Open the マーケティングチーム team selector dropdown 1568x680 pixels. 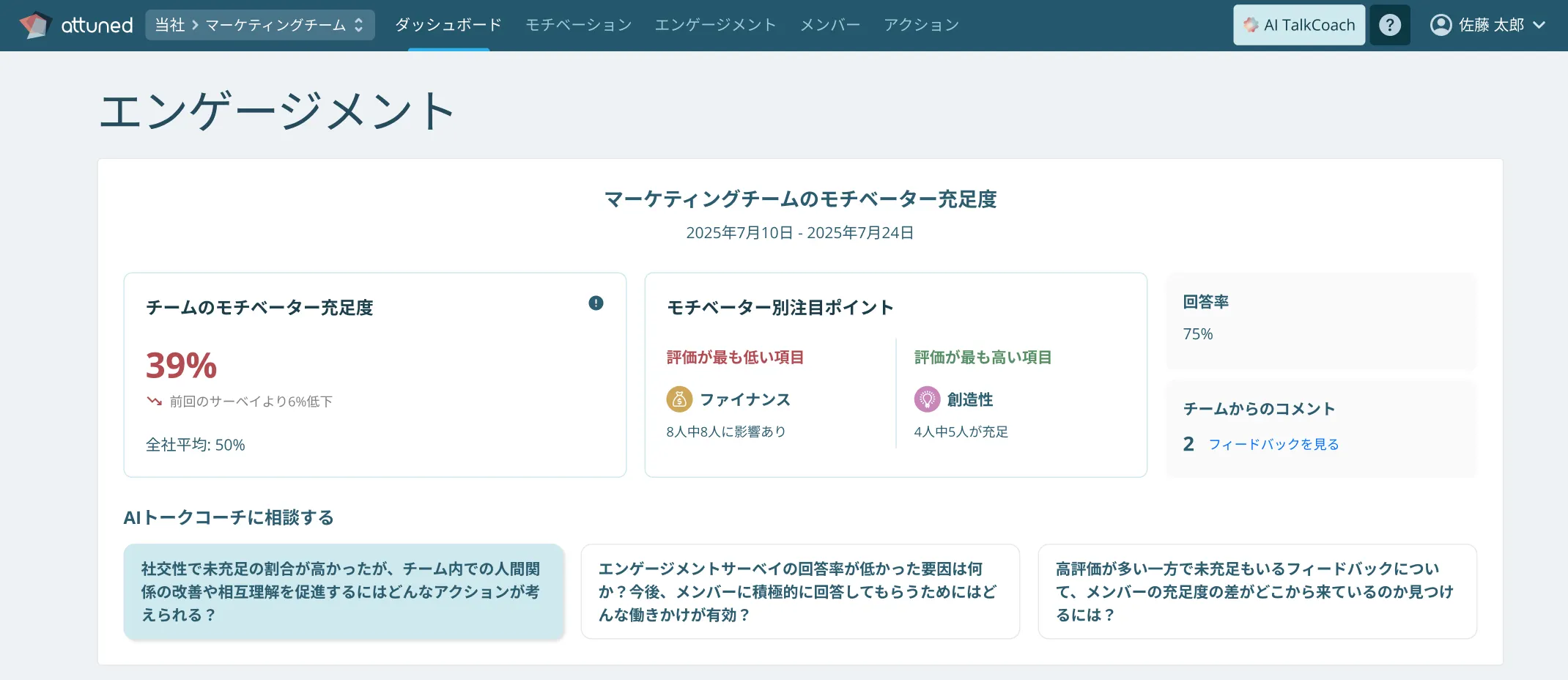[x=358, y=25]
